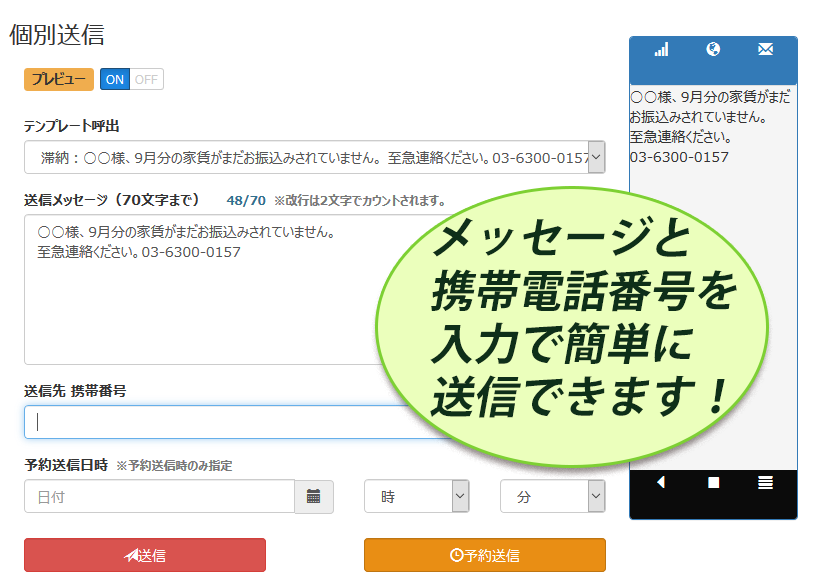This screenshot has width=821, height=580.
Task: Click the ※改行は2文字でカウントされます note
Action: 360,200
